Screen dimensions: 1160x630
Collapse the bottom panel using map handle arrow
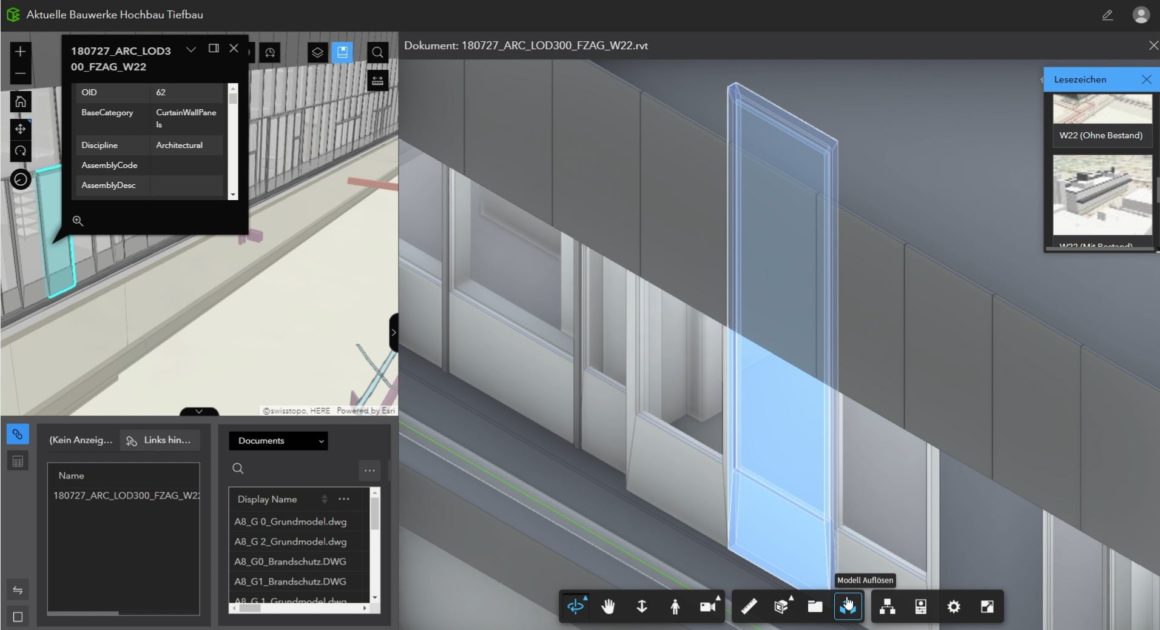tap(199, 411)
